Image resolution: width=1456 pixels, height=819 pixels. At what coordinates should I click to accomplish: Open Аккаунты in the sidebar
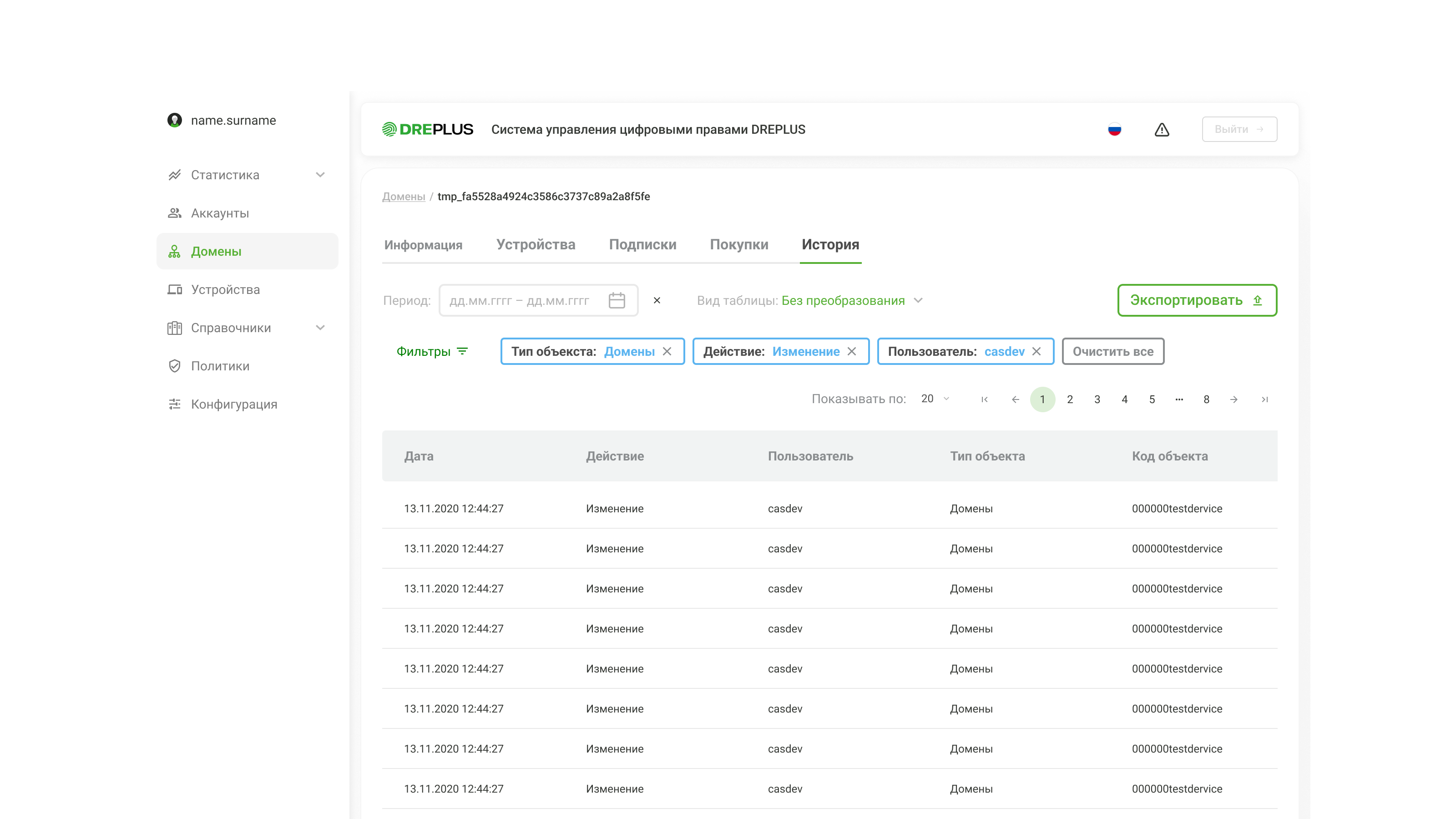(x=248, y=213)
